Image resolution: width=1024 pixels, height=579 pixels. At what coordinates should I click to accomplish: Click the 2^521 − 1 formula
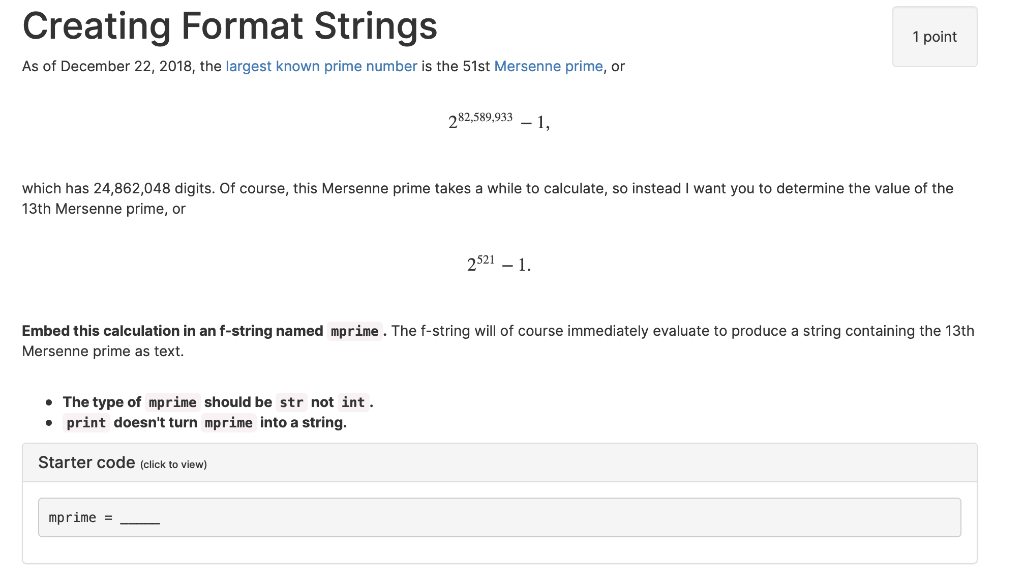point(498,265)
